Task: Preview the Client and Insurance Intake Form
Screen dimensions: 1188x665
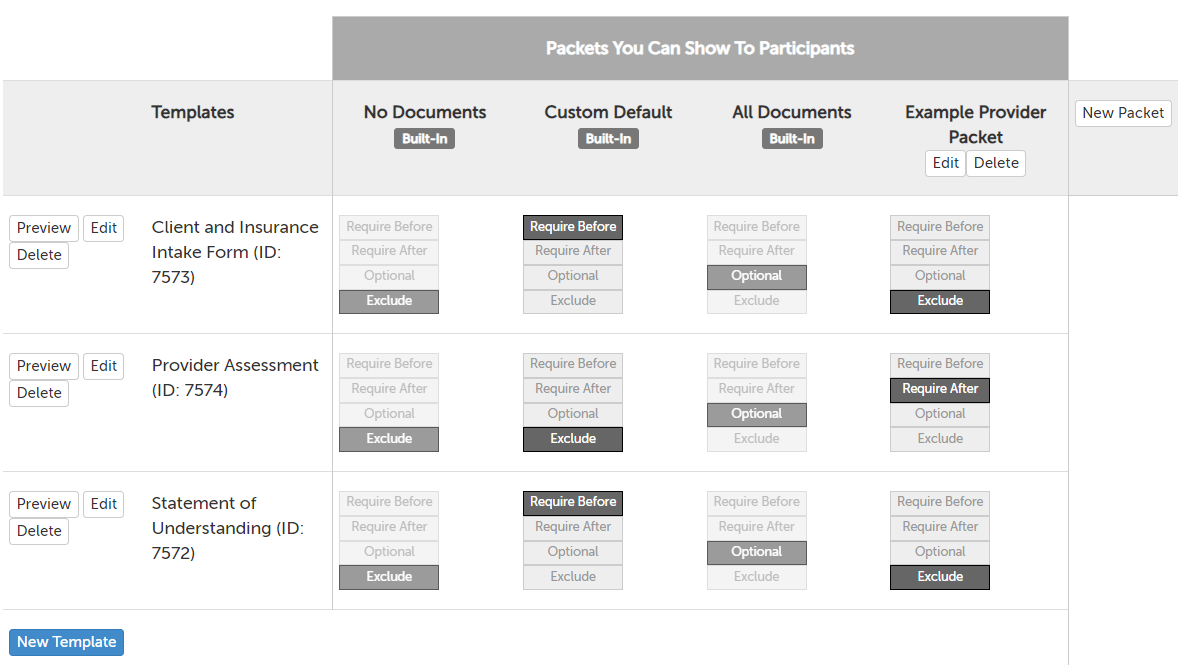Action: (x=43, y=228)
